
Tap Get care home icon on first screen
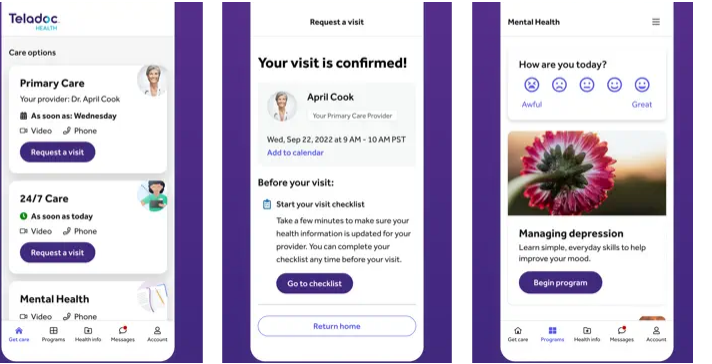pyautogui.click(x=19, y=334)
